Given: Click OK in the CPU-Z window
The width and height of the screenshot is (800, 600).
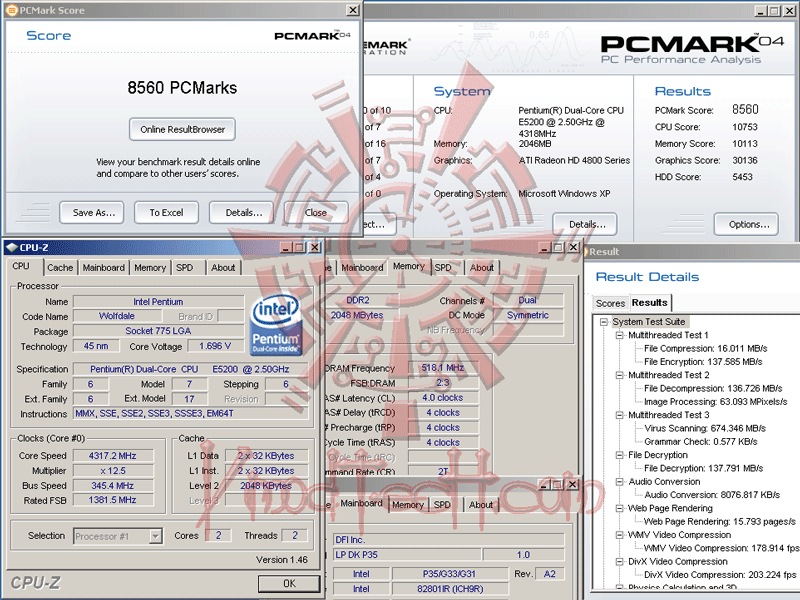Looking at the screenshot, I should 289,584.
